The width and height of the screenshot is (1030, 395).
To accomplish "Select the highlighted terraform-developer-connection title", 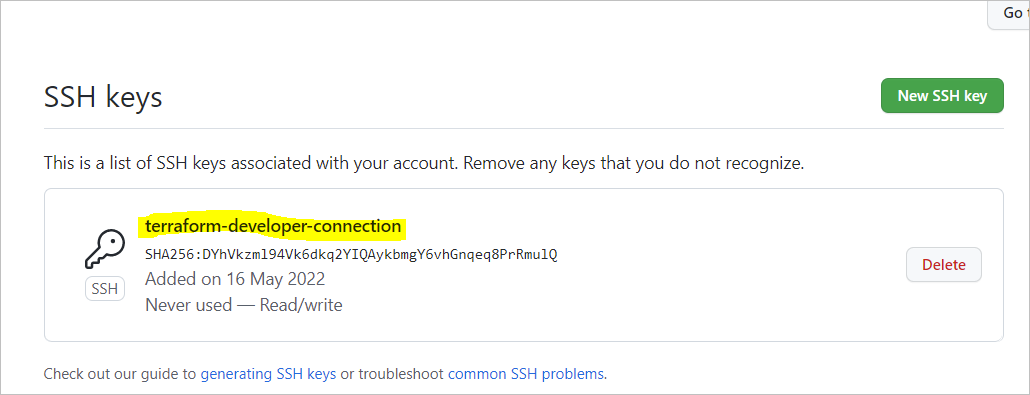I will point(273,226).
